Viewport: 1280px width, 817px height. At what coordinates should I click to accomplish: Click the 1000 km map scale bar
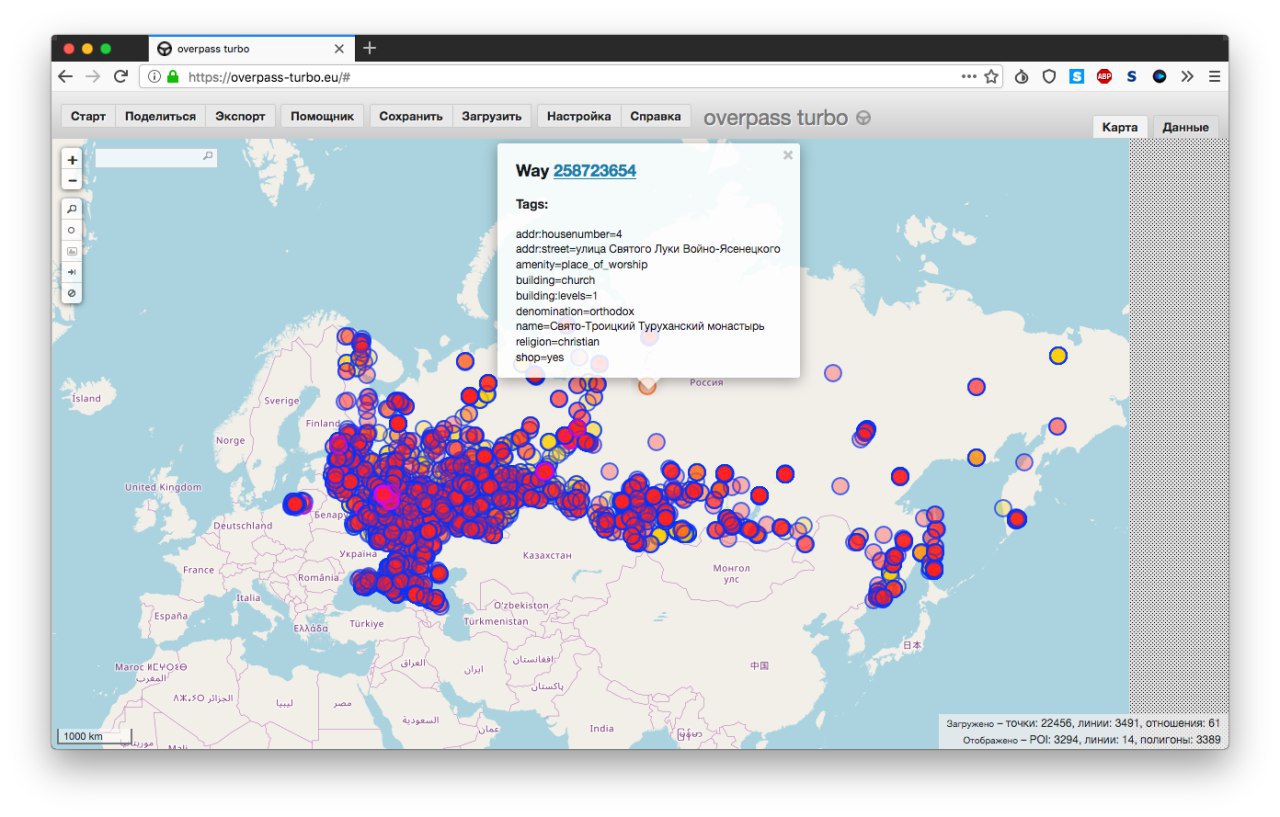pyautogui.click(x=95, y=737)
